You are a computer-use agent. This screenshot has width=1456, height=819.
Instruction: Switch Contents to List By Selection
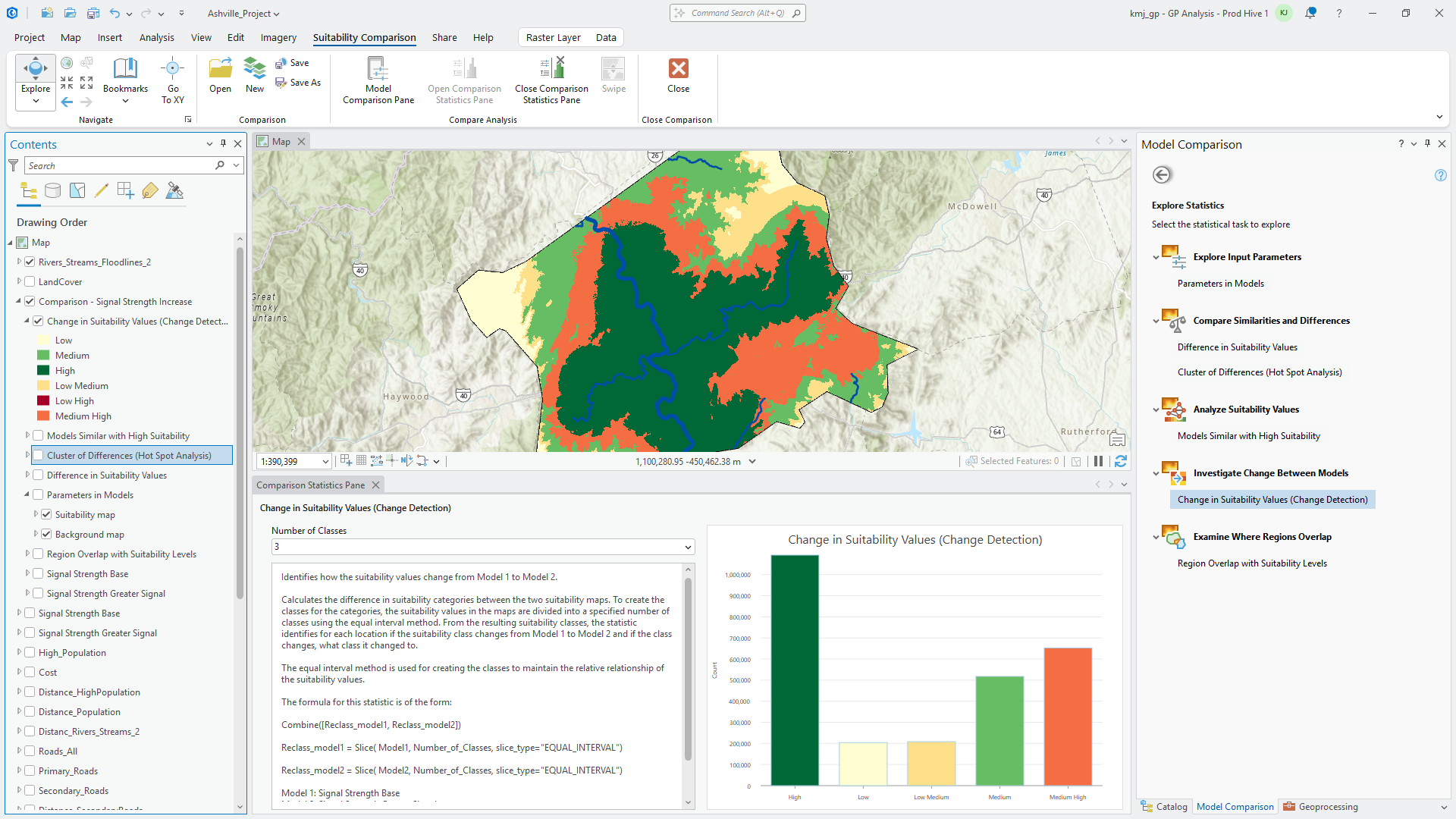(x=77, y=191)
